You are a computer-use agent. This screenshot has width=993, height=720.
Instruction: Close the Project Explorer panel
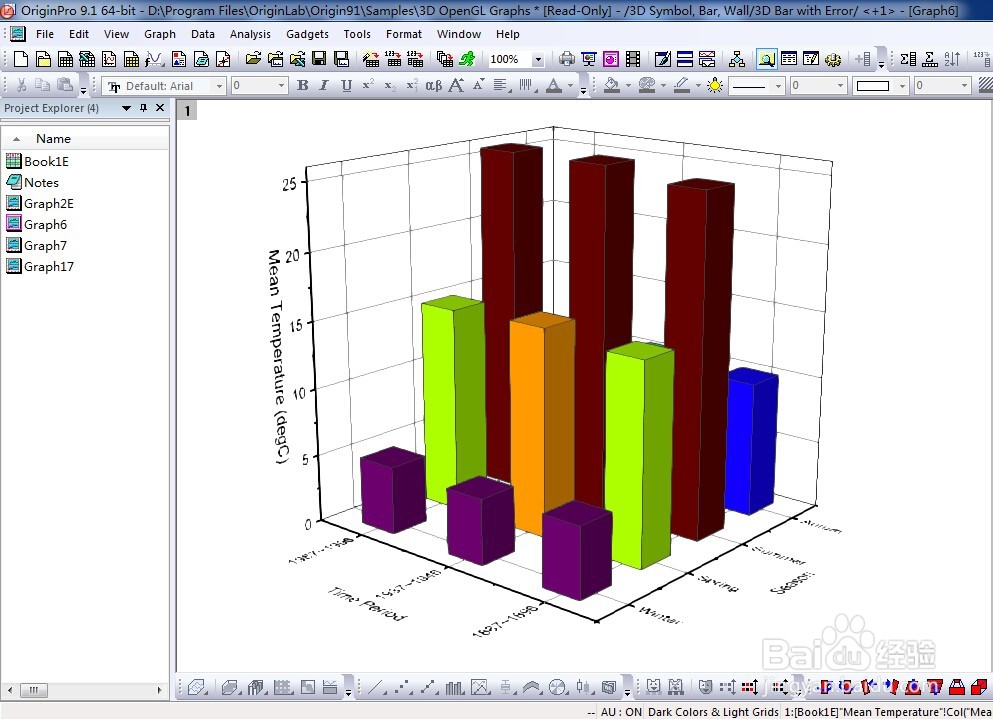160,108
